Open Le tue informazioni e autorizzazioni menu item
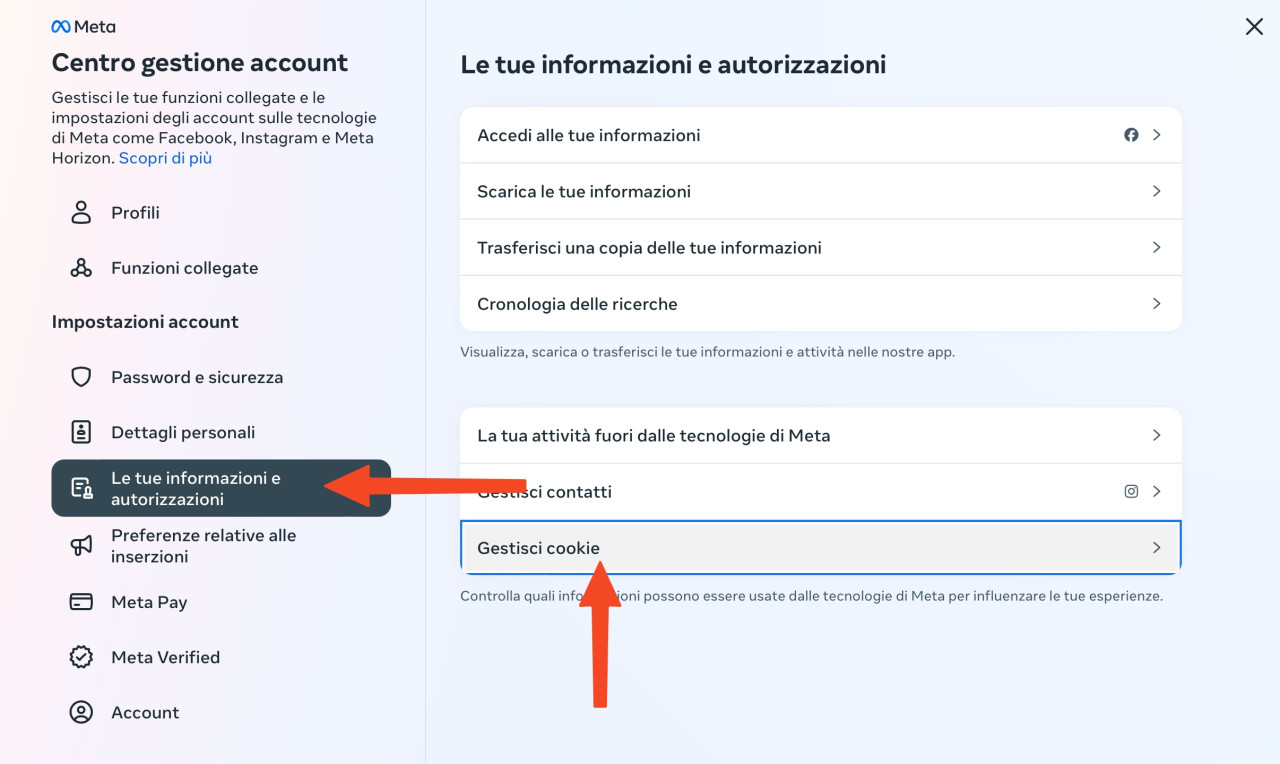This screenshot has width=1280, height=764. pos(221,488)
